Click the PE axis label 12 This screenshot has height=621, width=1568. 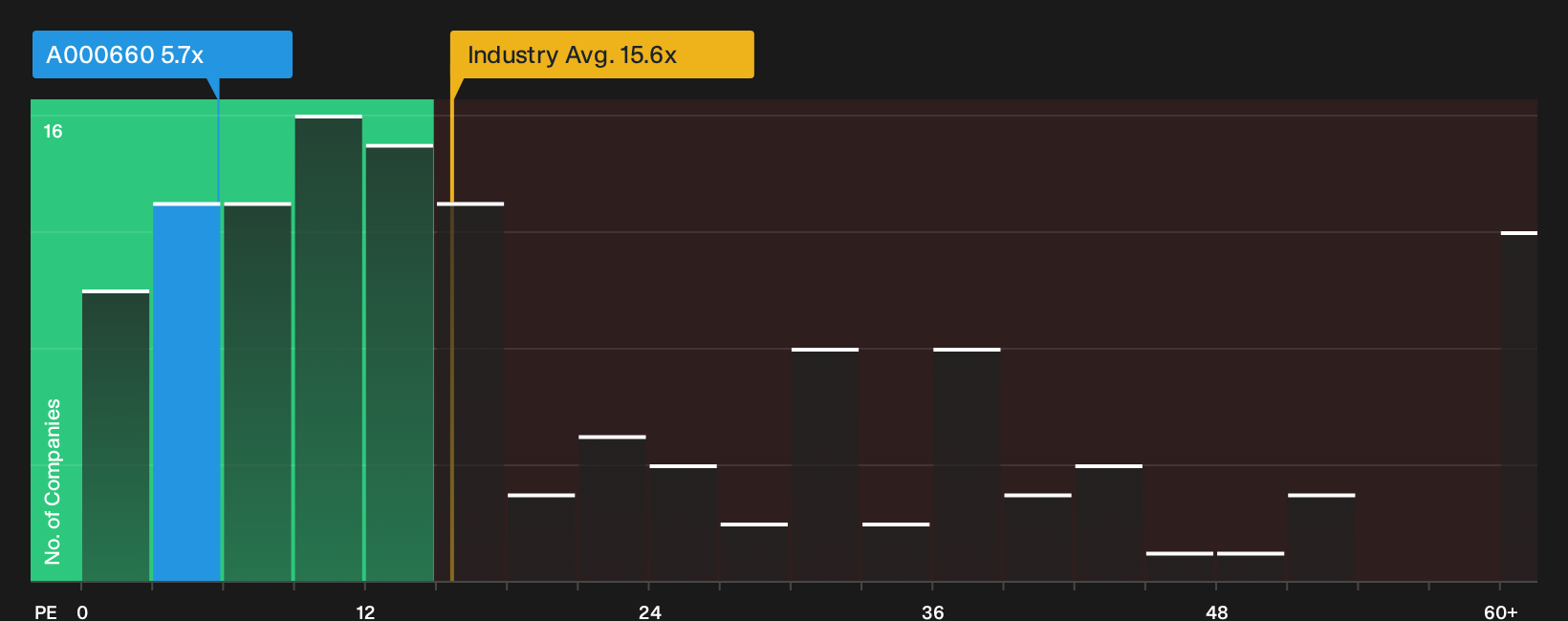pos(365,612)
